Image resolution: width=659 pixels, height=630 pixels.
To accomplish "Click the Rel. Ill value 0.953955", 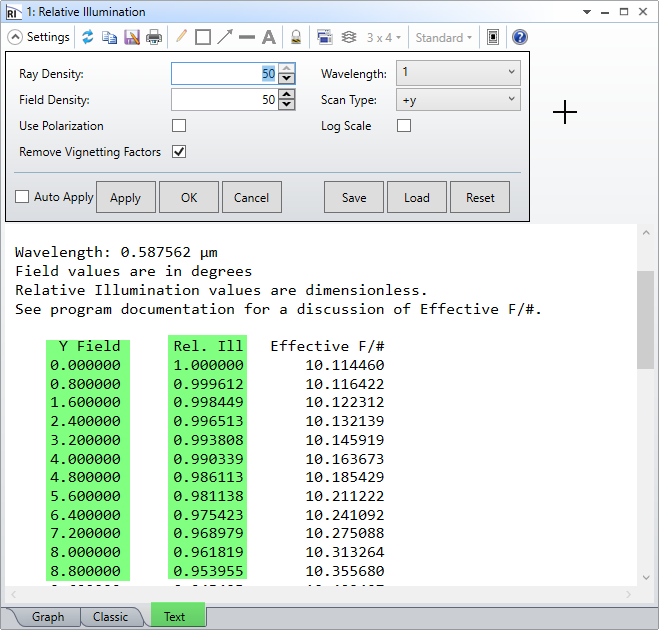I will pos(208,571).
